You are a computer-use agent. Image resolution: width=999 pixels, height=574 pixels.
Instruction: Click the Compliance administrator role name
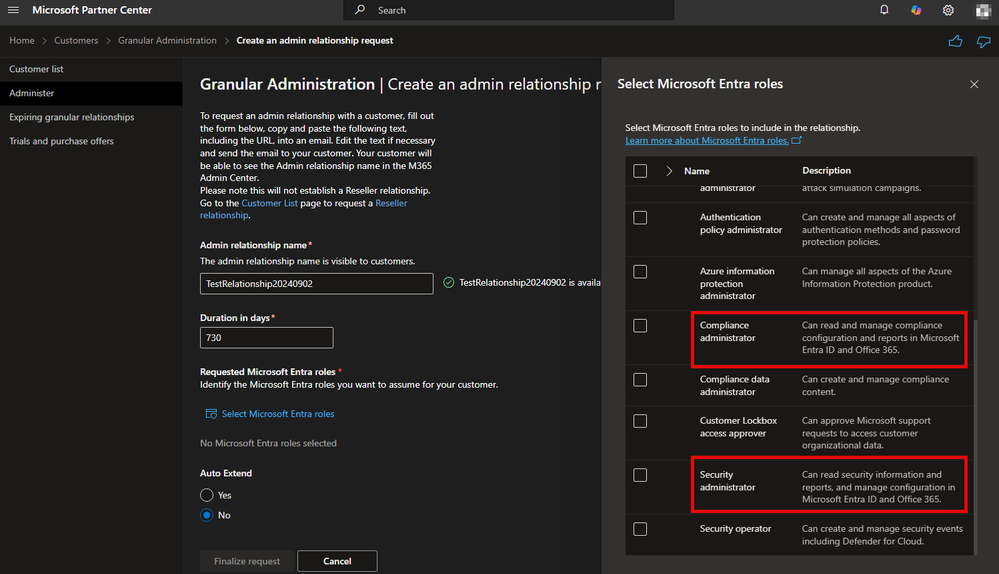point(727,331)
